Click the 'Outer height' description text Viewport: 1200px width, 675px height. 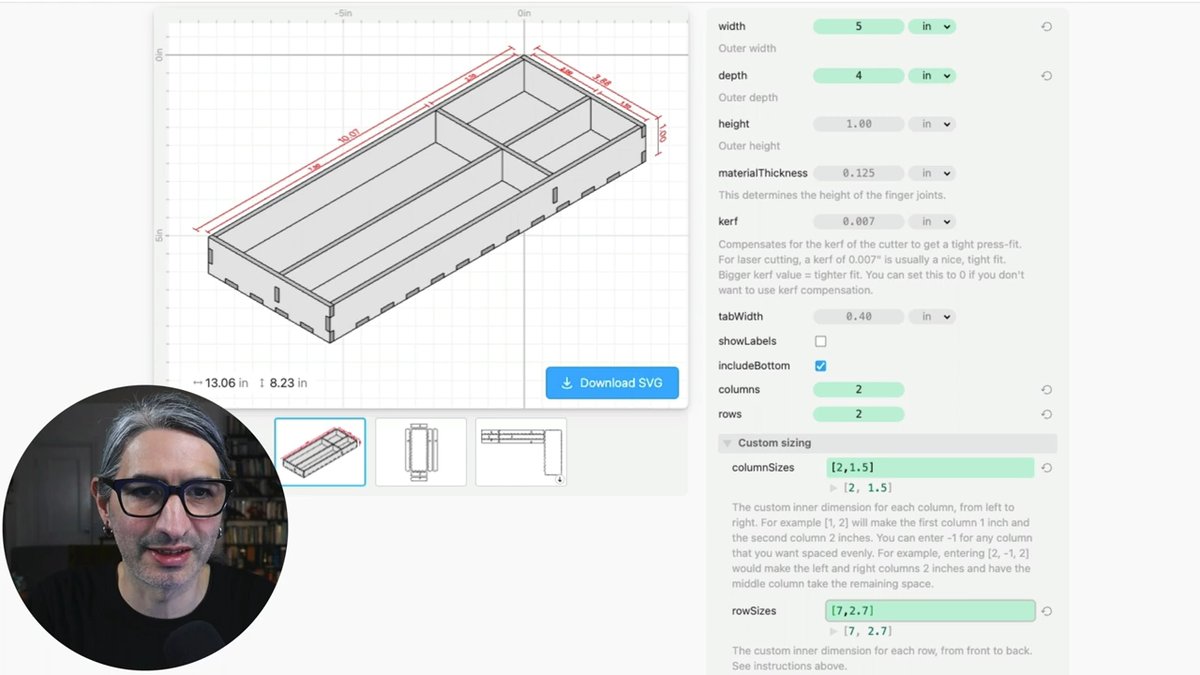[x=750, y=146]
